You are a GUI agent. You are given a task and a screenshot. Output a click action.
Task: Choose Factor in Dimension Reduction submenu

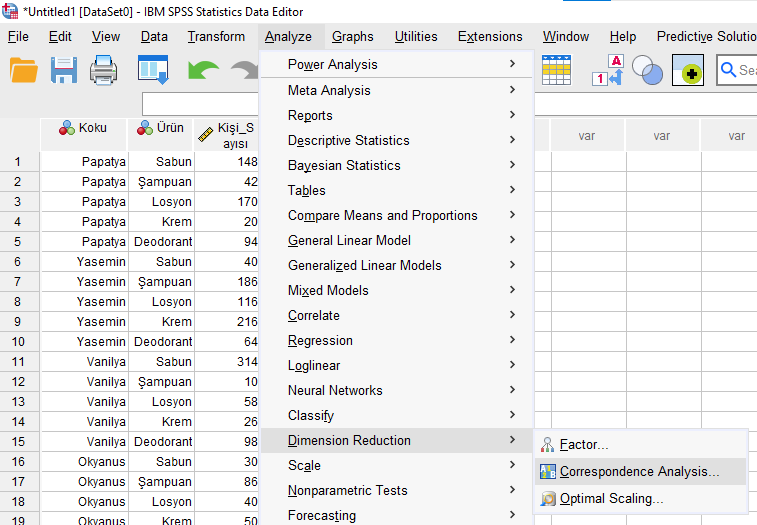coord(584,445)
